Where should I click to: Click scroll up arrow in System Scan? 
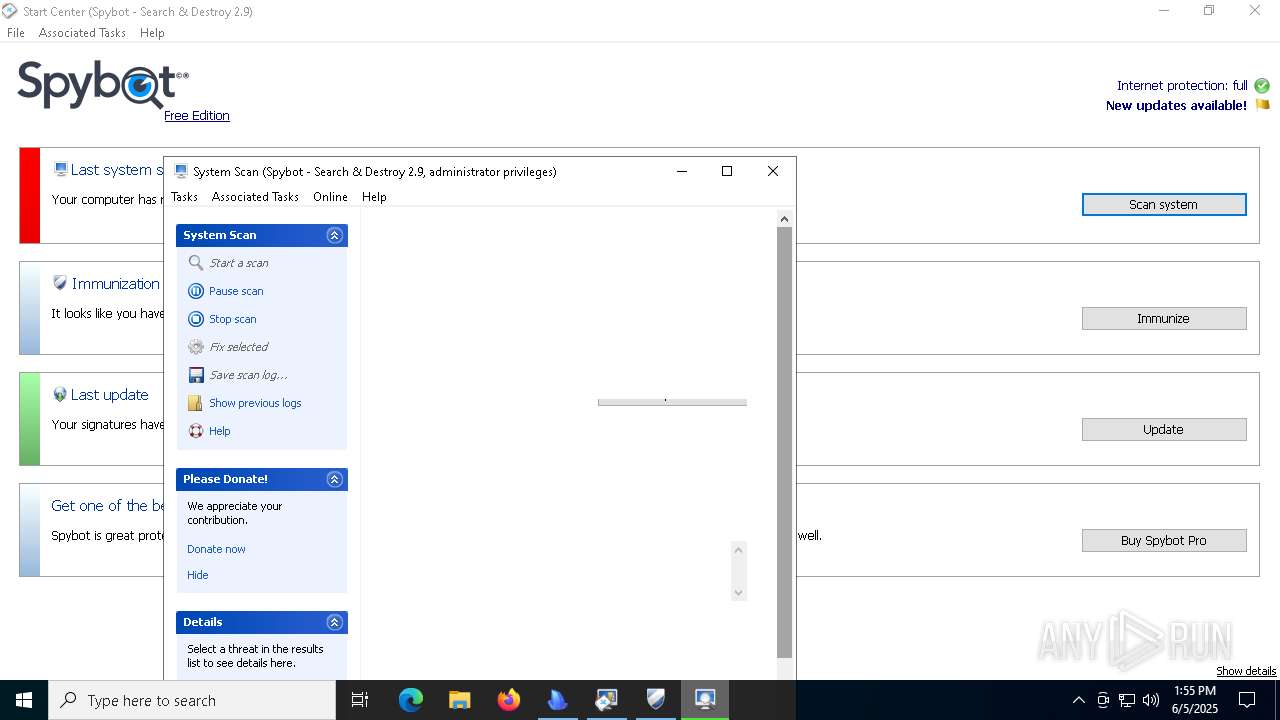click(785, 219)
